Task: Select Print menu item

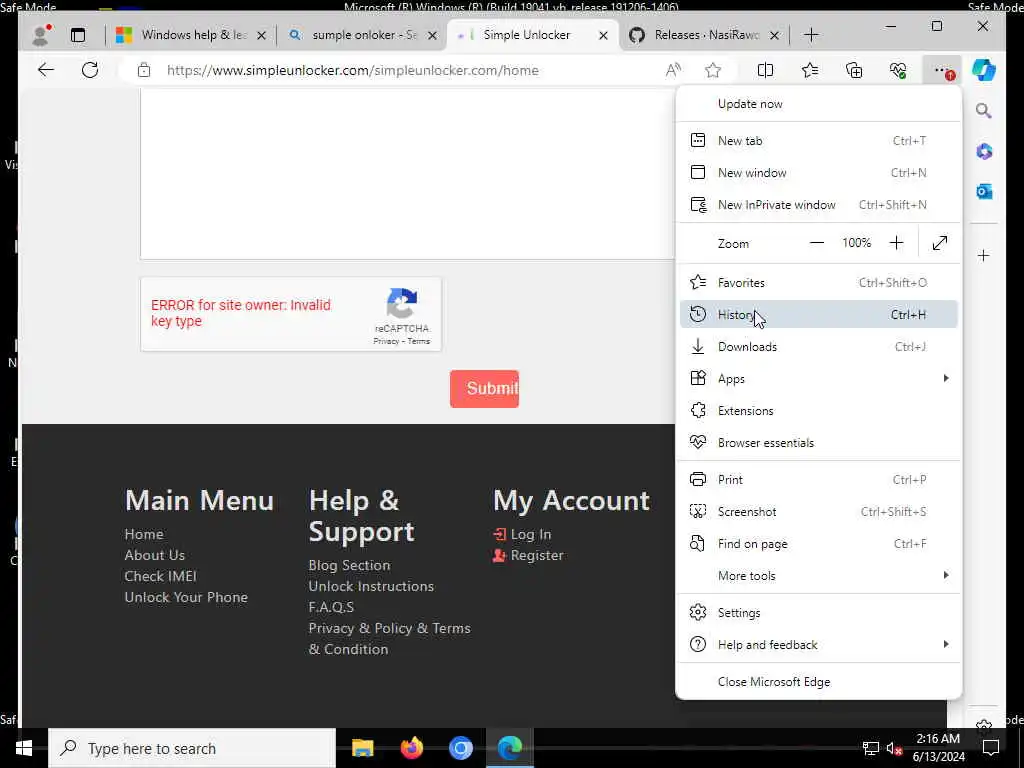Action: click(x=818, y=479)
